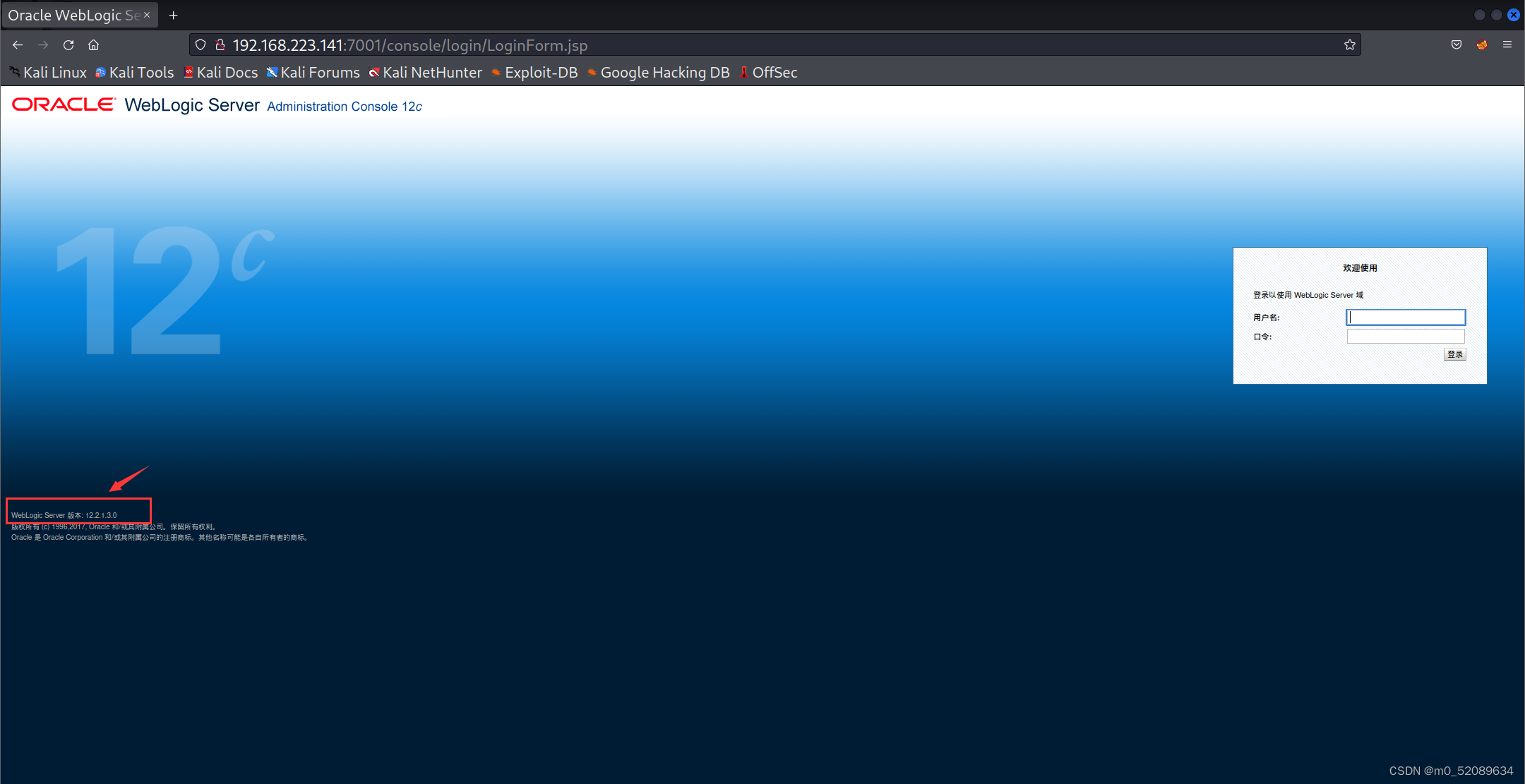
Task: Click the browser back arrow
Action: tap(18, 45)
